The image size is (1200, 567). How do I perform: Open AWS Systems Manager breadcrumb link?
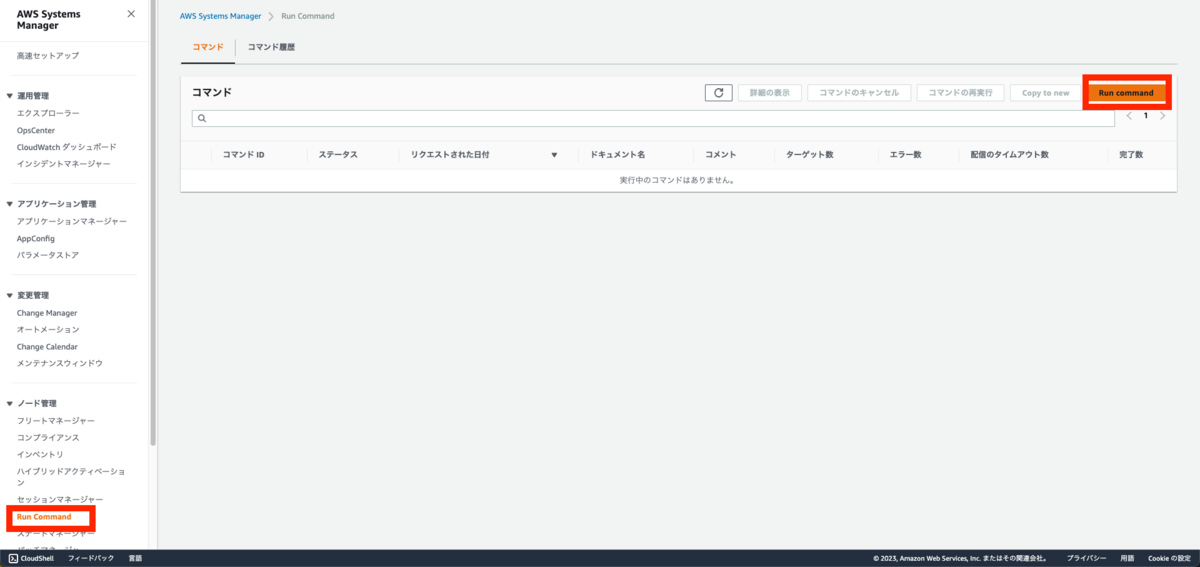click(221, 17)
